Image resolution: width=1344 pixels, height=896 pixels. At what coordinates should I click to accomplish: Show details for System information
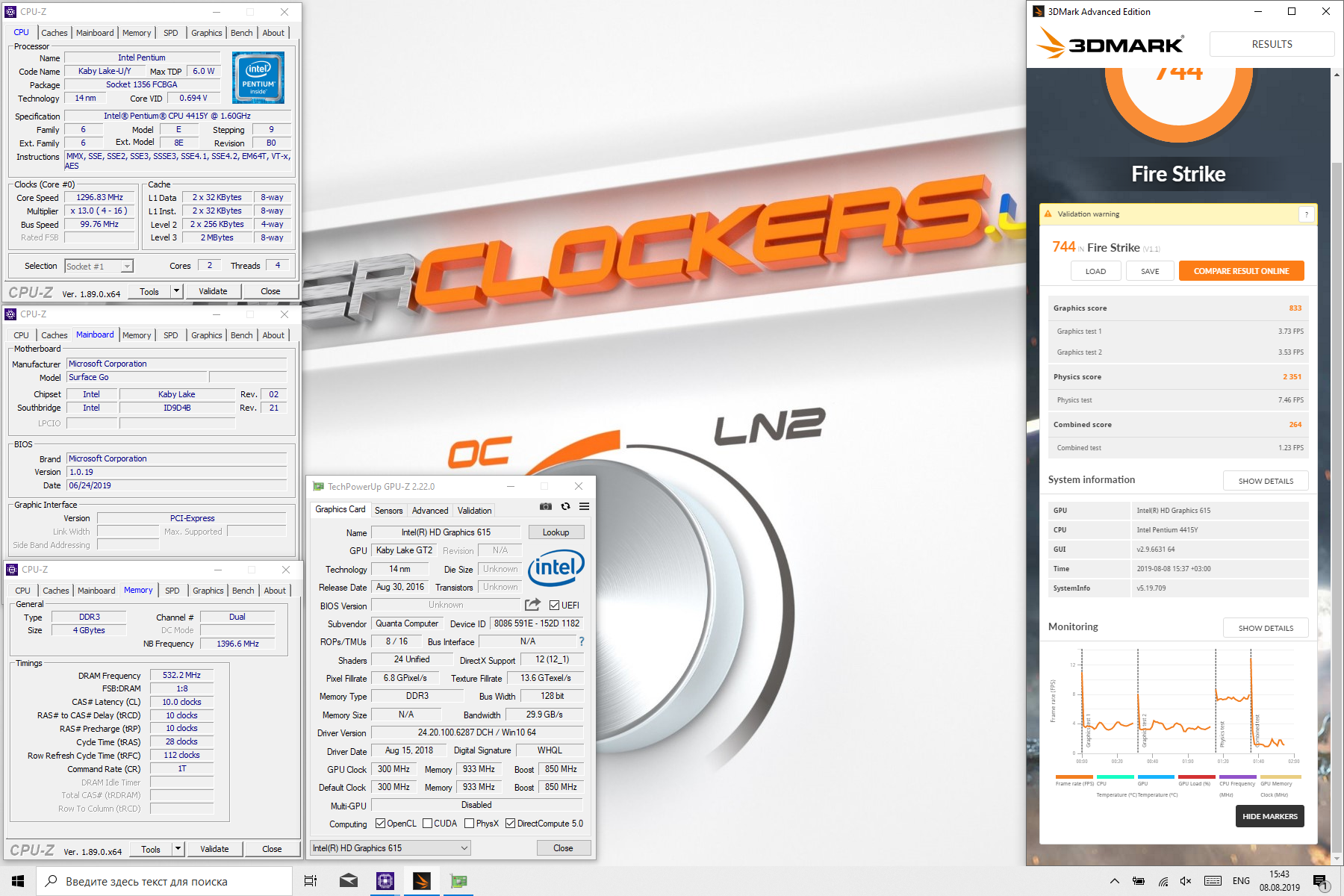pos(1266,481)
